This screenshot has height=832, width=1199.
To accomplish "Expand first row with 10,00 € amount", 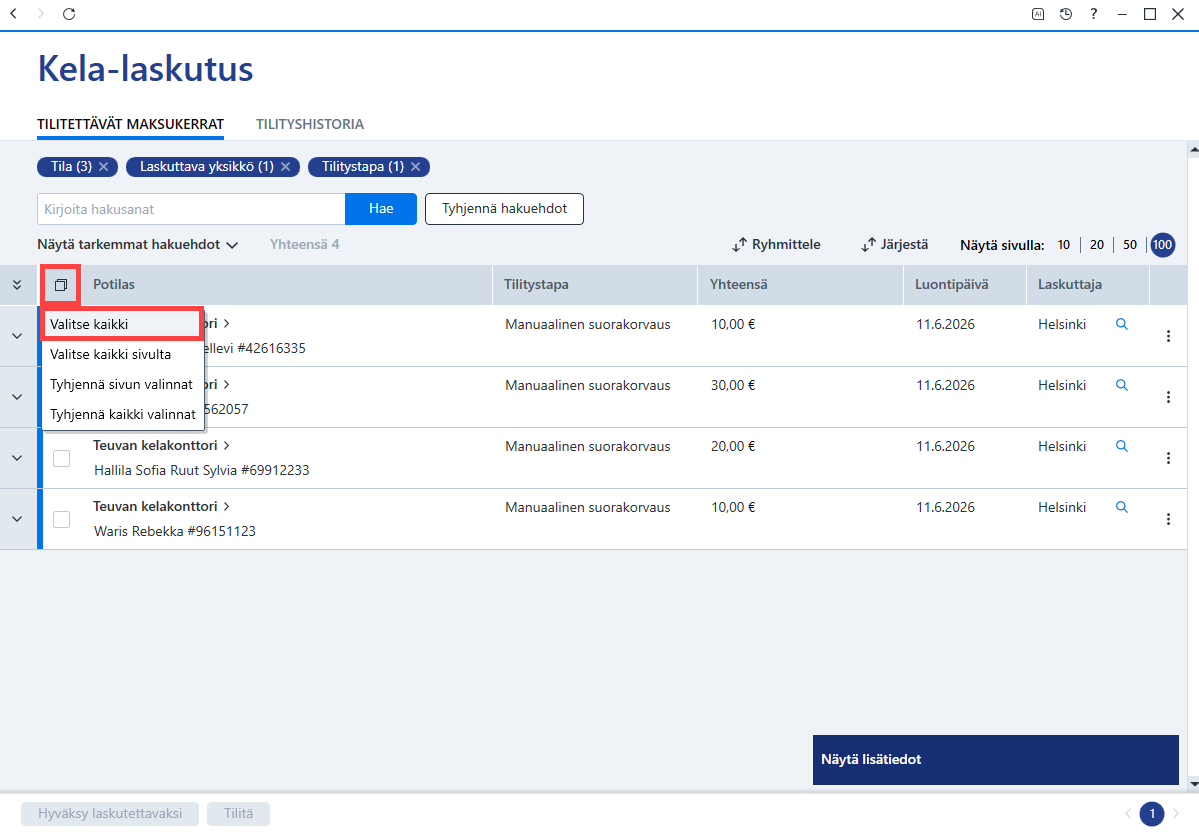I will pos(17,336).
